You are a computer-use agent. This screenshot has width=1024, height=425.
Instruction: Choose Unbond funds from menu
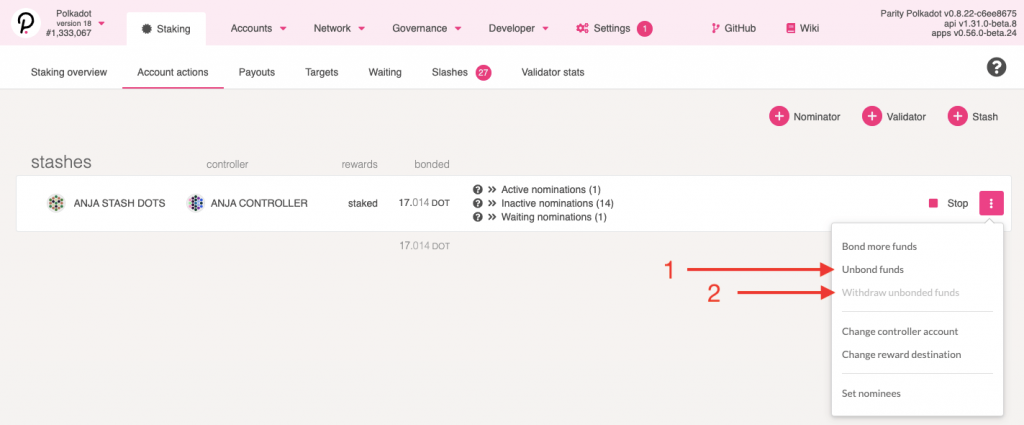[x=873, y=269]
